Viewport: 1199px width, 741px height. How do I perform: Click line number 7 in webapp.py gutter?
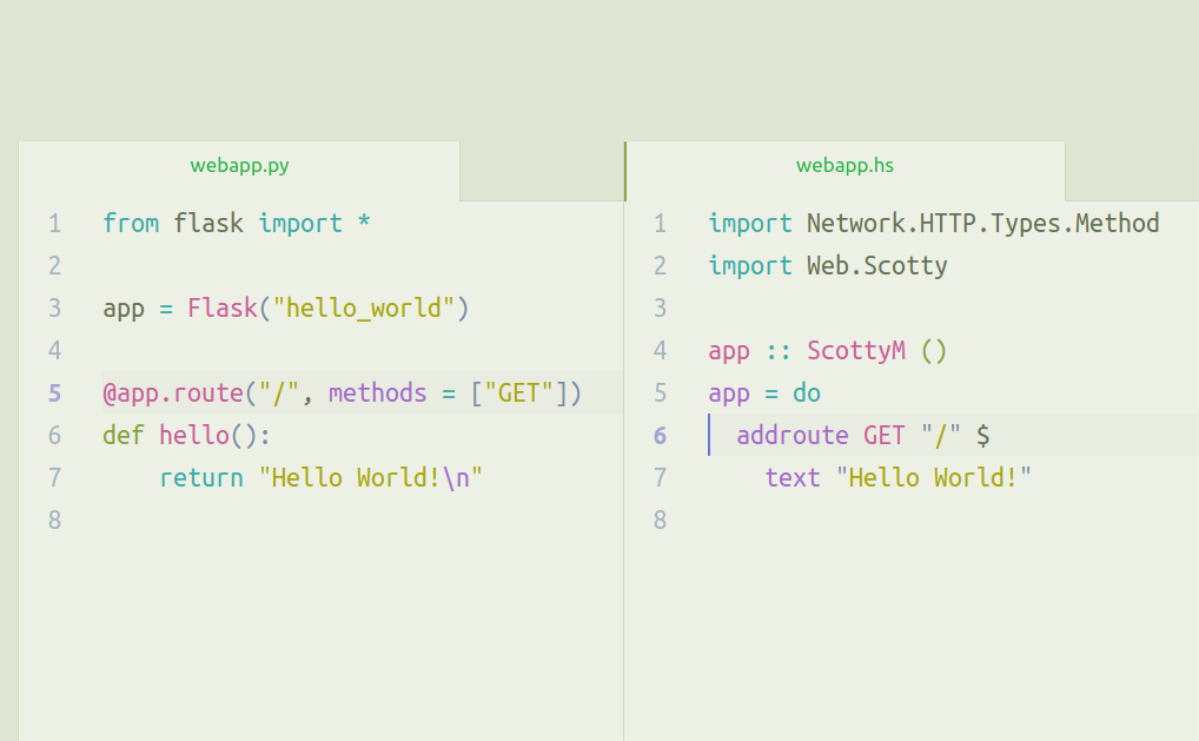click(x=54, y=479)
